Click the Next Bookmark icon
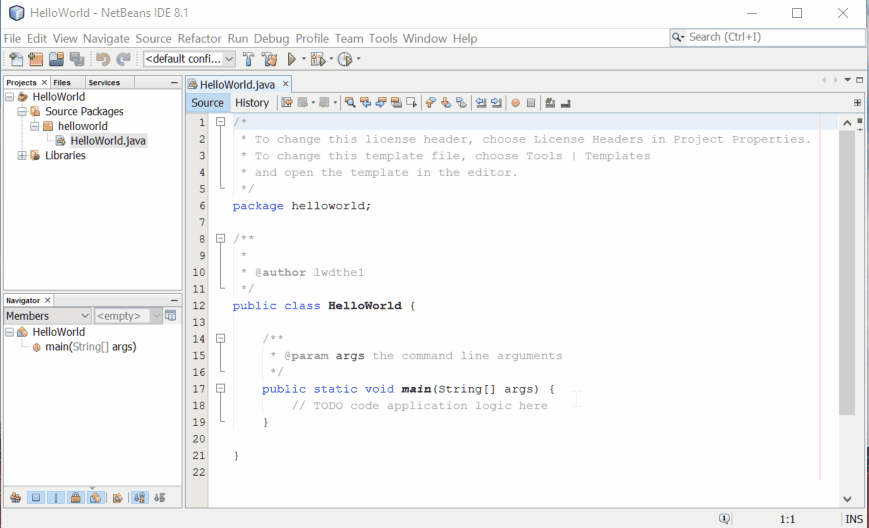Screen dimensions: 869x528 pyautogui.click(x=446, y=102)
